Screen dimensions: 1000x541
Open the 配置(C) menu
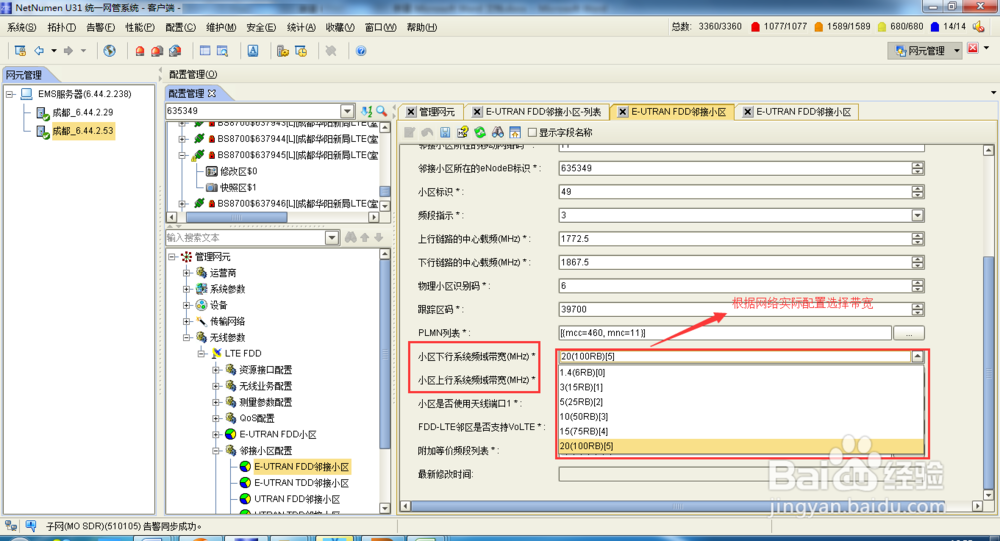coord(180,27)
